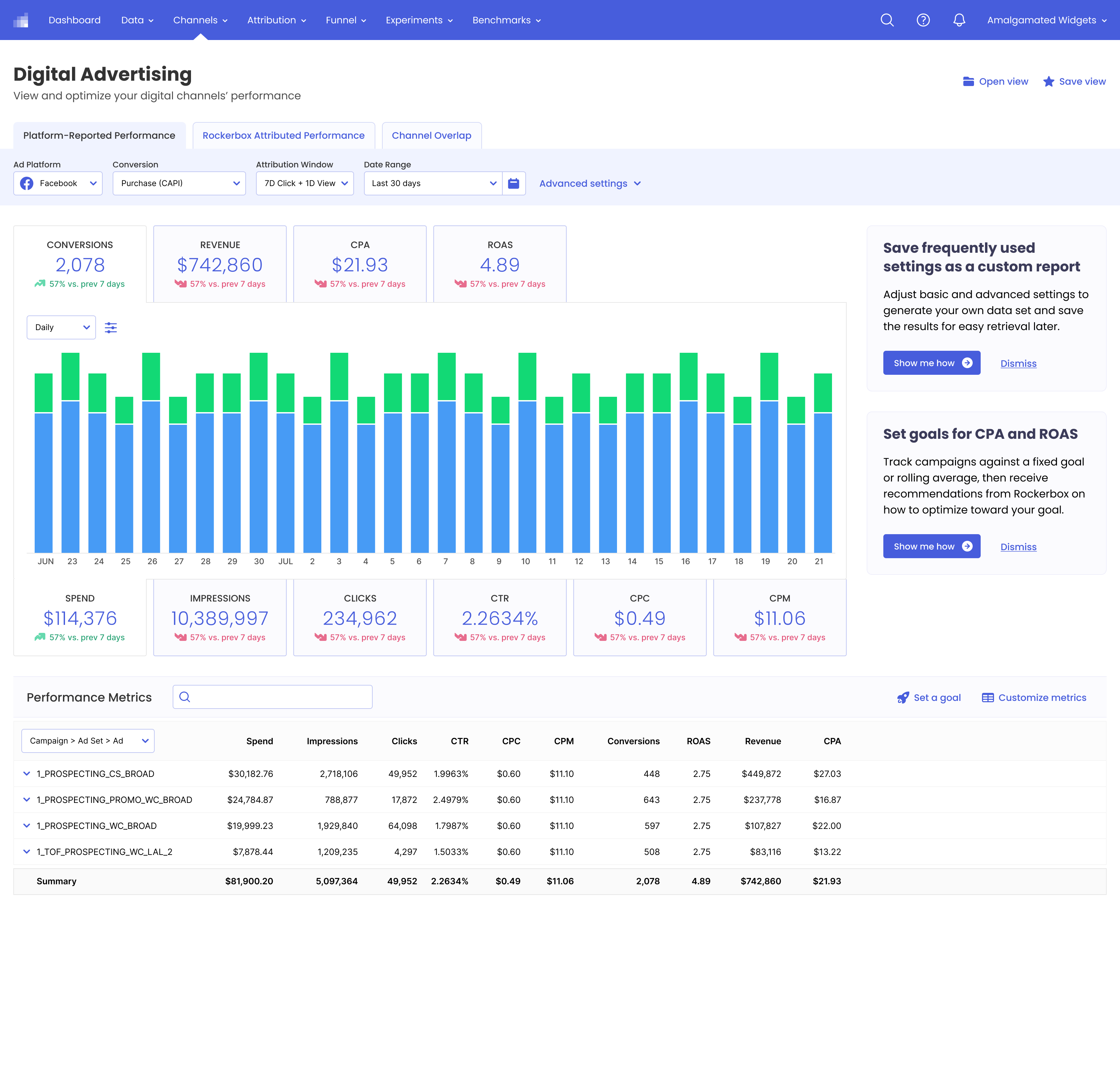
Task: Expand Advanced settings
Action: point(590,183)
